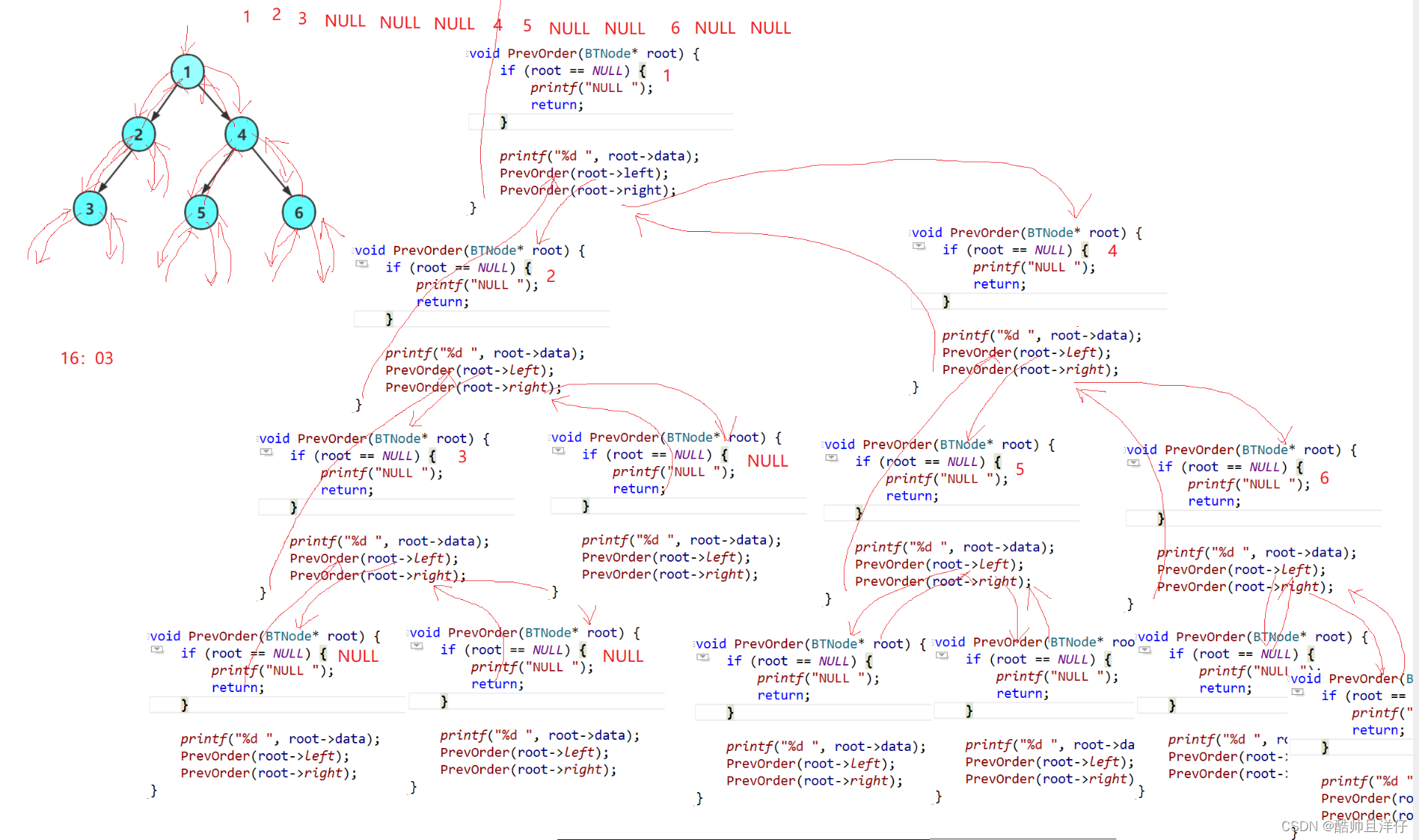Image resolution: width=1419 pixels, height=840 pixels.
Task: Collapse the fold marker in the fourth bottom-row PrevOrder function
Action: pos(943,655)
